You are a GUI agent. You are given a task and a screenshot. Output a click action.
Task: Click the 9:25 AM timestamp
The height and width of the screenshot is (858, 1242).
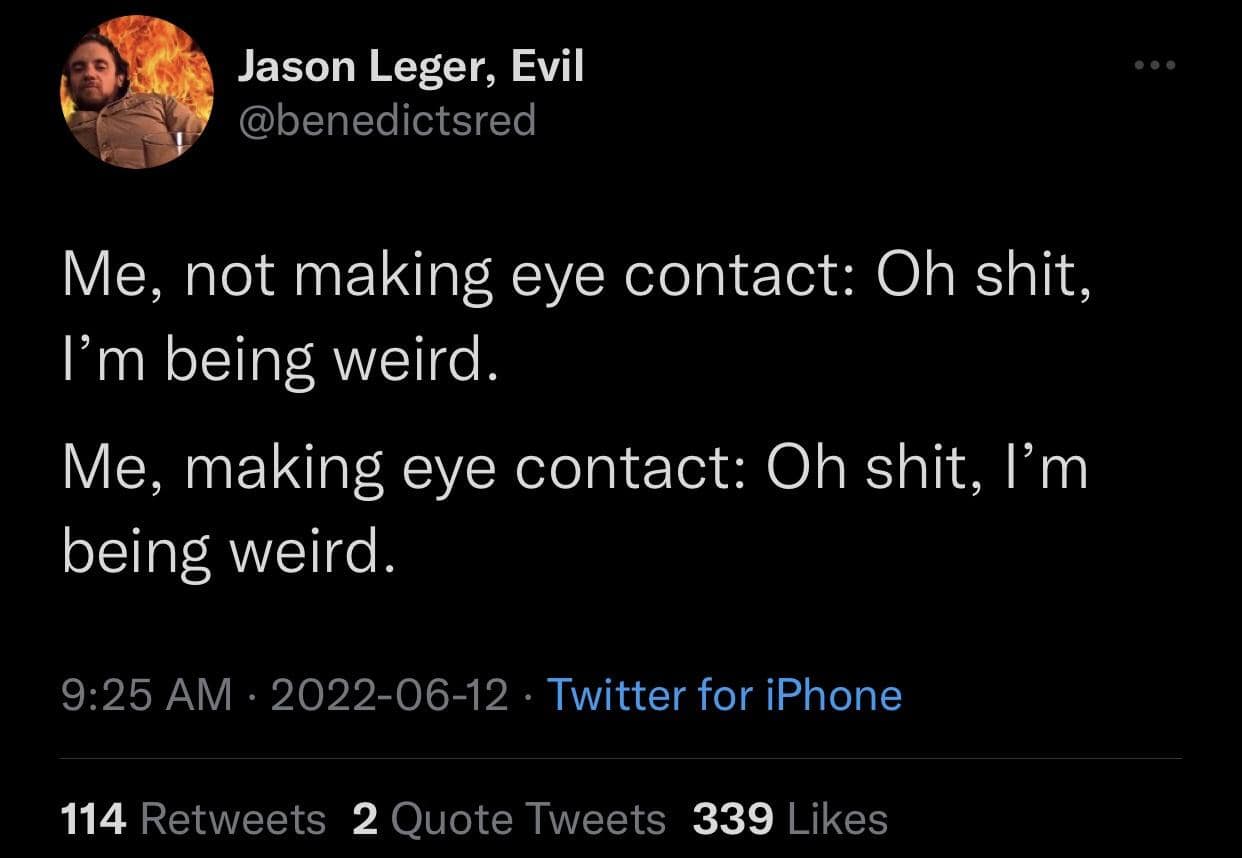pos(146,694)
